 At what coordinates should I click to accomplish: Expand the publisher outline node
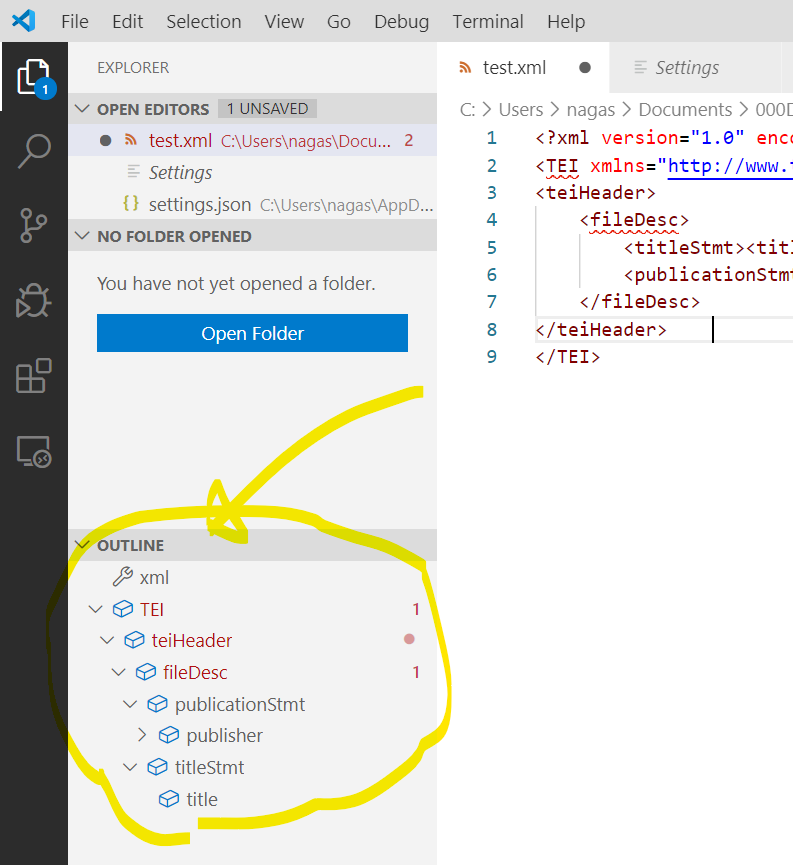pyautogui.click(x=142, y=735)
